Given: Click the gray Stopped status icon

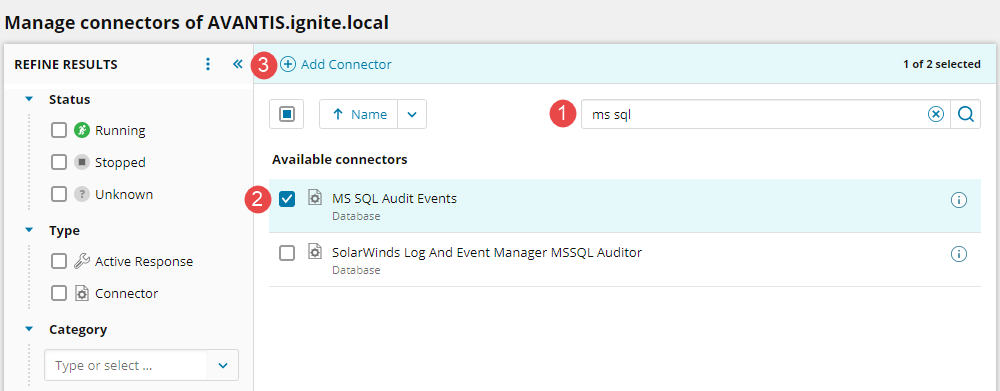Looking at the screenshot, I should (81, 162).
